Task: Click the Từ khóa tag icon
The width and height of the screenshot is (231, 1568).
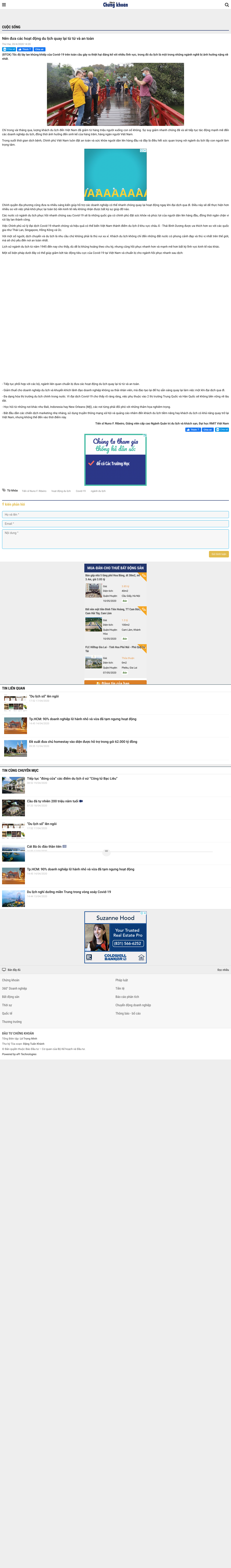Action: 4,490
